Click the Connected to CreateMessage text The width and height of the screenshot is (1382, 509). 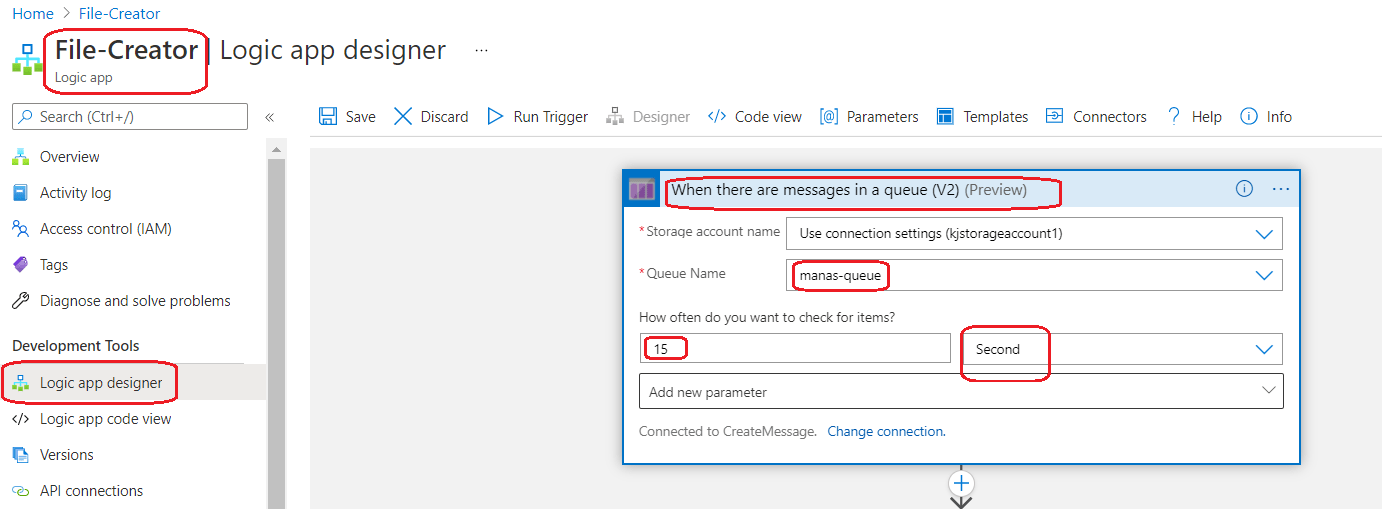728,432
